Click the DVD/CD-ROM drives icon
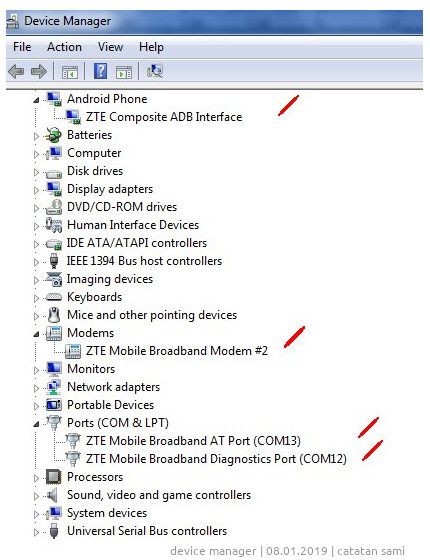430x560 pixels. coord(54,207)
